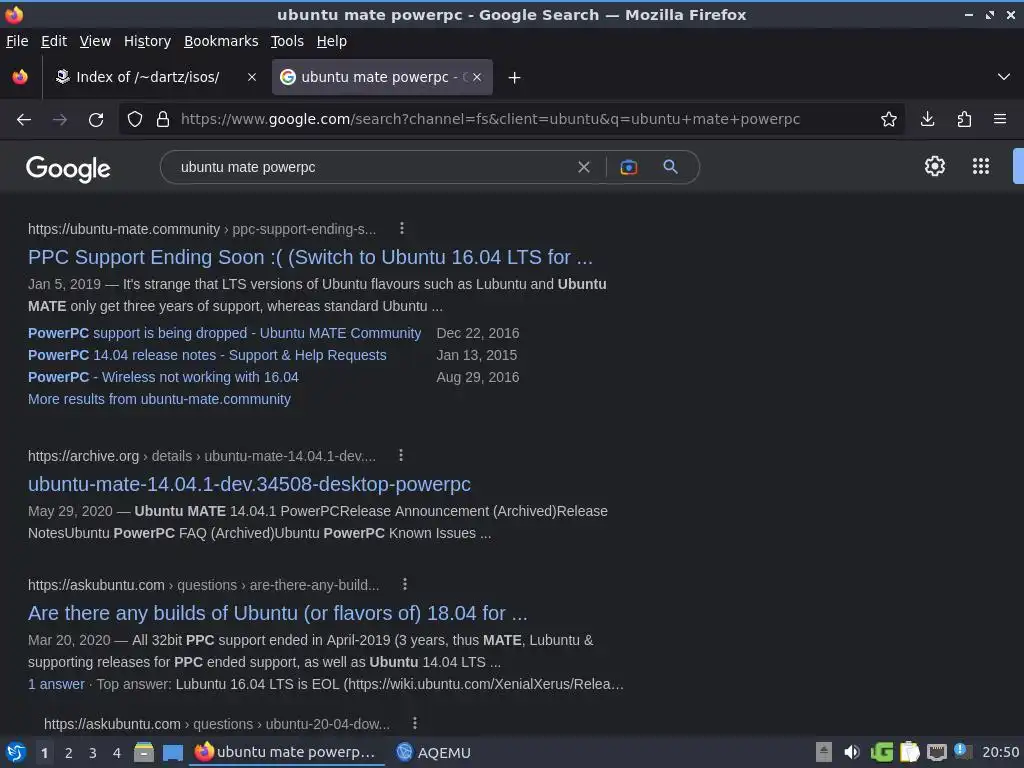Switch to workspace 3
1024x768 pixels.
coord(93,753)
